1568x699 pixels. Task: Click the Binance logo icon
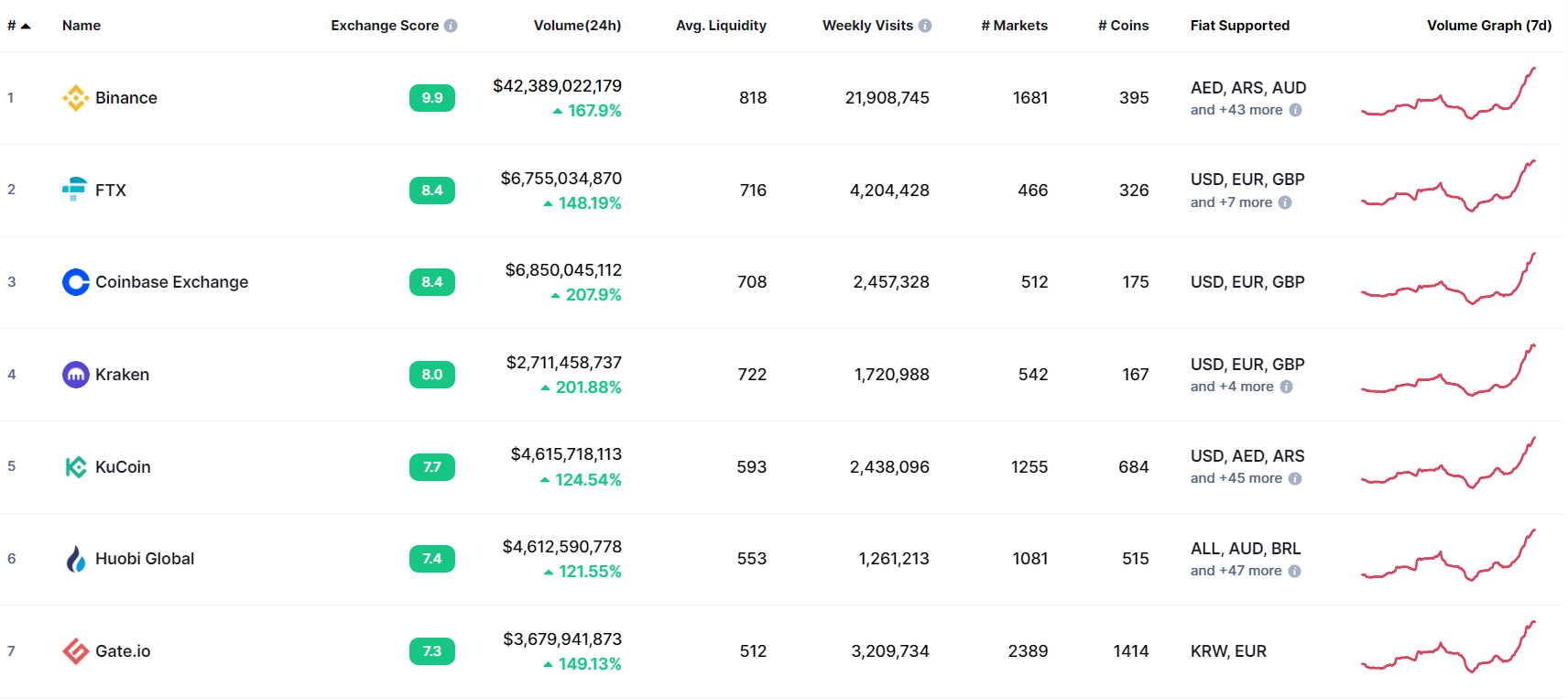75,98
